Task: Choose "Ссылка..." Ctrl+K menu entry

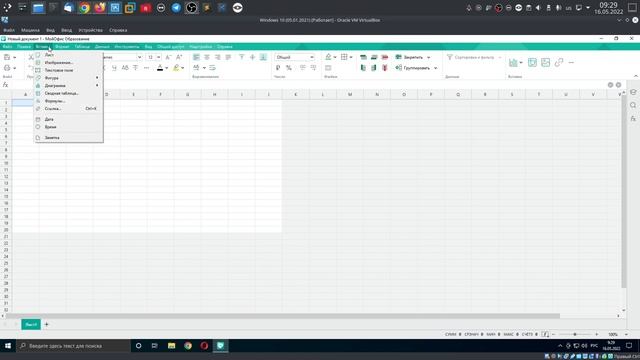Action: tap(53, 109)
